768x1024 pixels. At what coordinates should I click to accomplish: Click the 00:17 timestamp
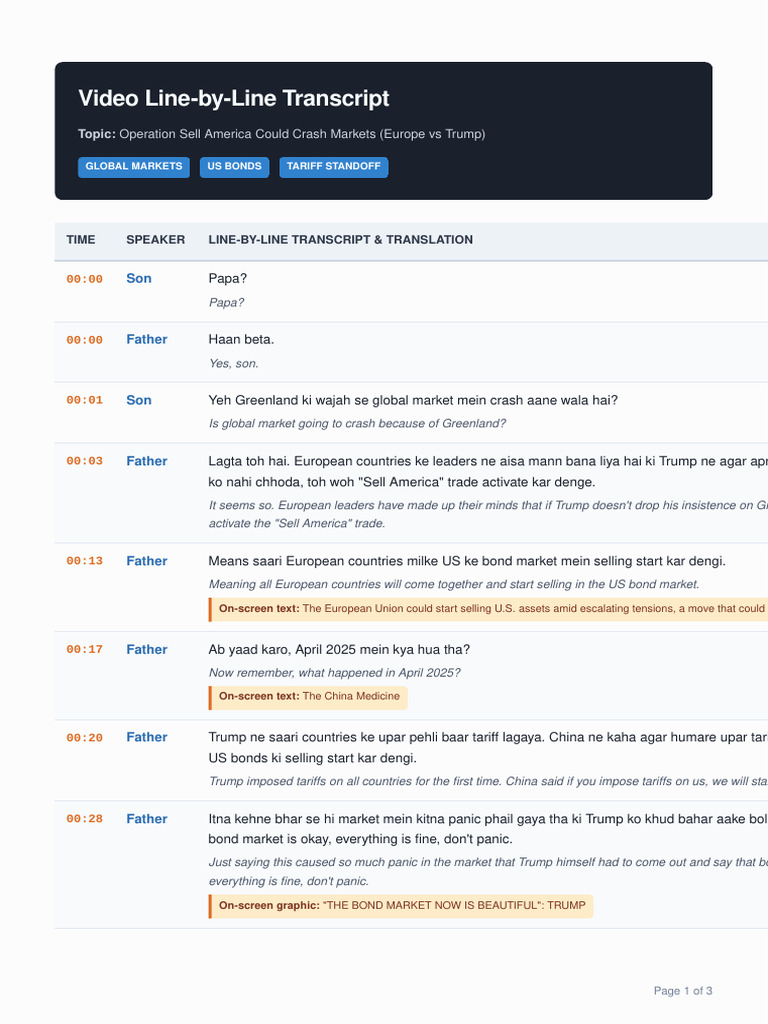tap(85, 649)
